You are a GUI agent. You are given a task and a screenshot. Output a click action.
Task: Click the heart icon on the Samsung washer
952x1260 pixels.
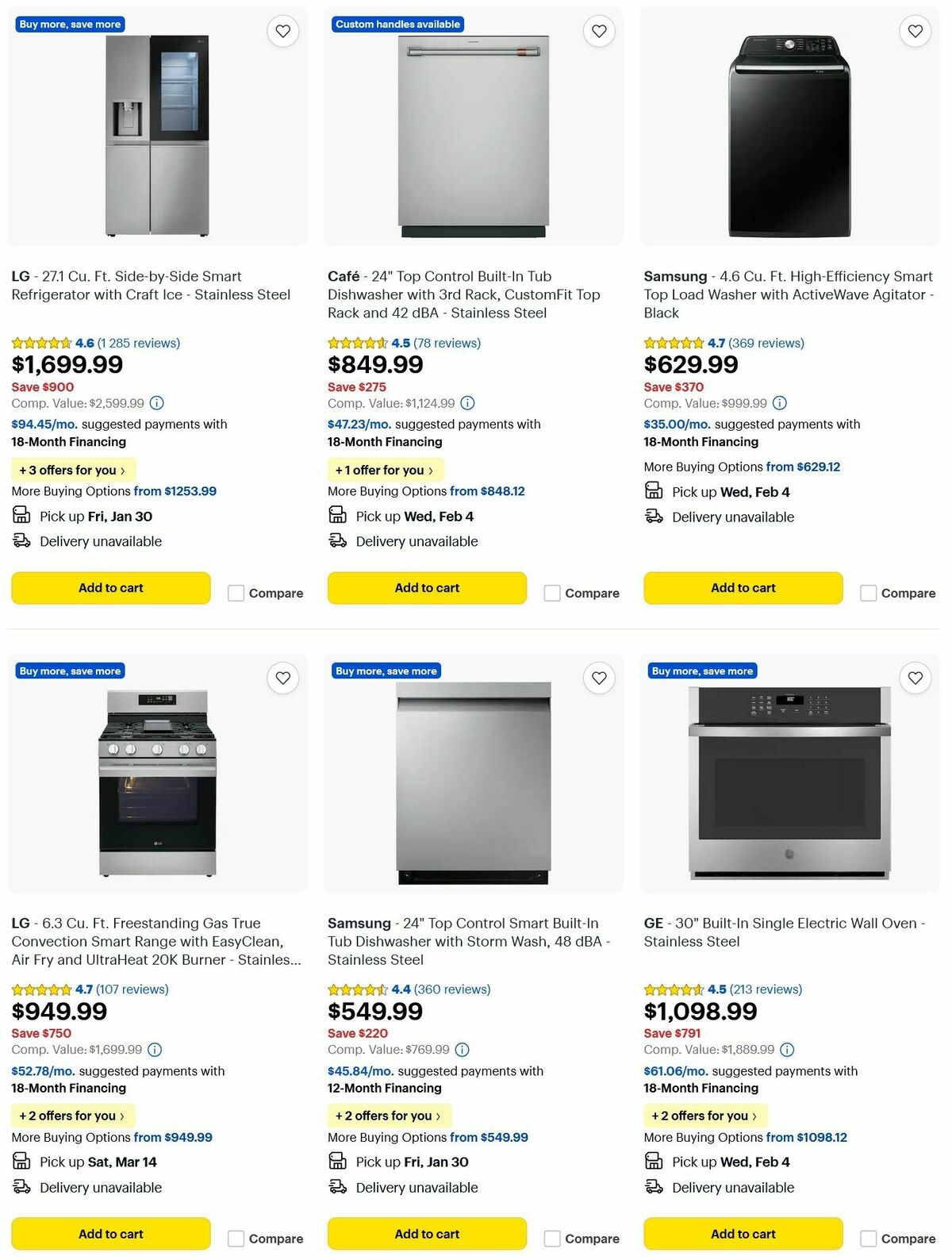point(915,31)
